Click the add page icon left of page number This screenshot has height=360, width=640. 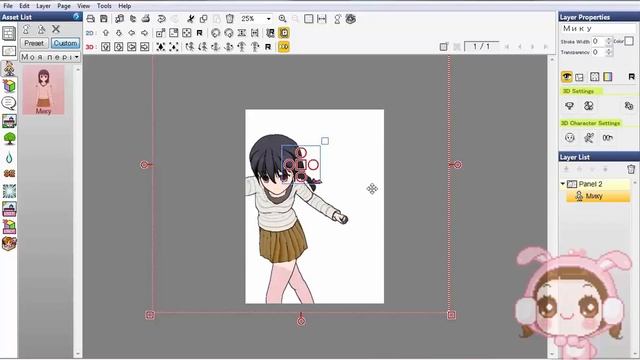click(x=444, y=47)
